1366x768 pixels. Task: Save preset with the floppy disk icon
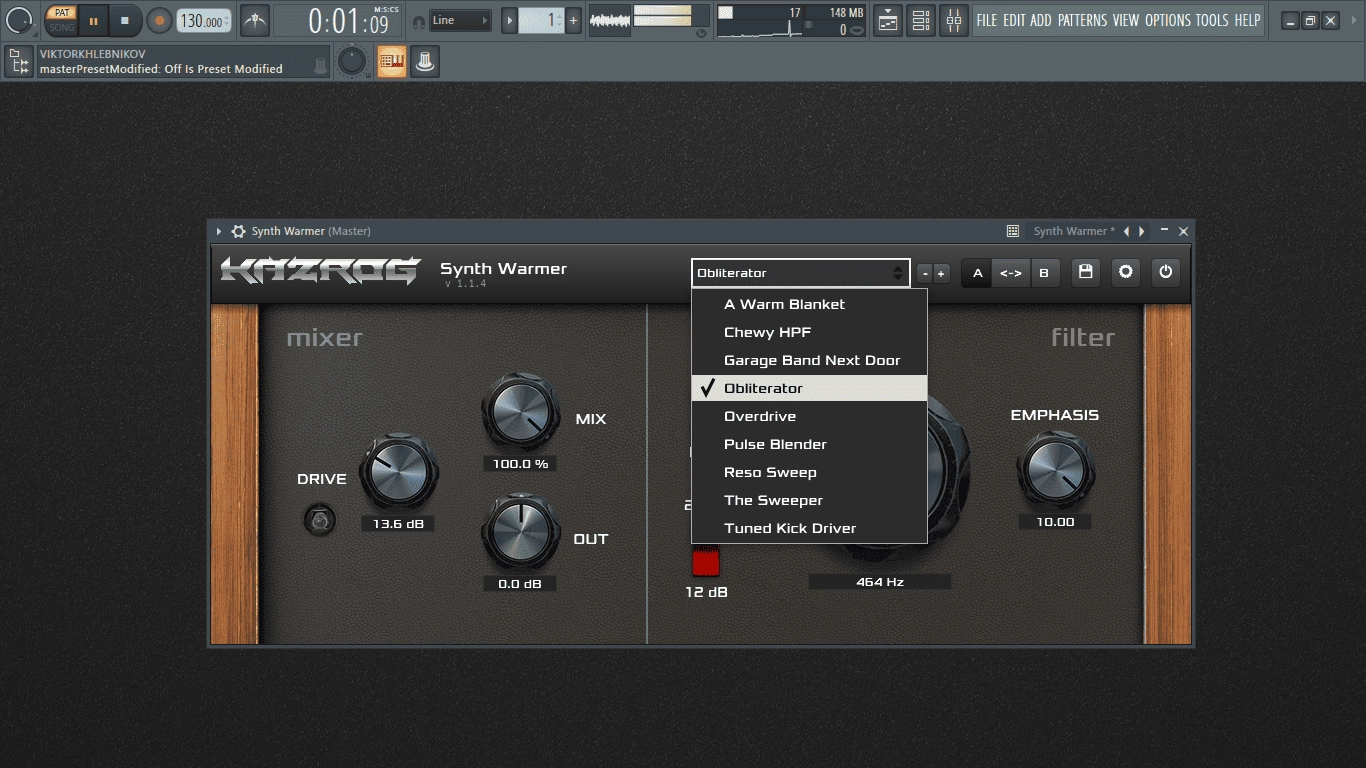pyautogui.click(x=1086, y=272)
